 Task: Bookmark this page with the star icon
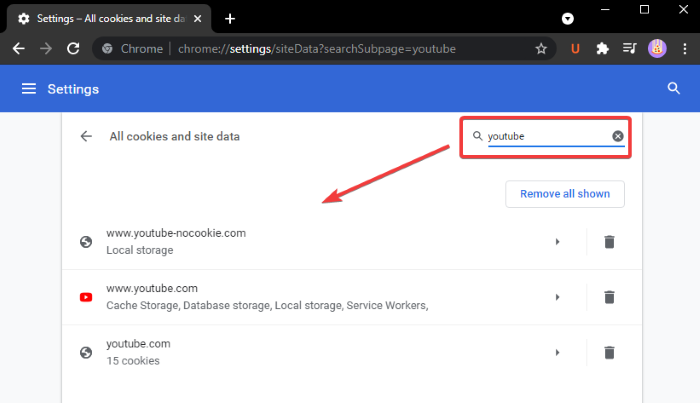[x=541, y=48]
